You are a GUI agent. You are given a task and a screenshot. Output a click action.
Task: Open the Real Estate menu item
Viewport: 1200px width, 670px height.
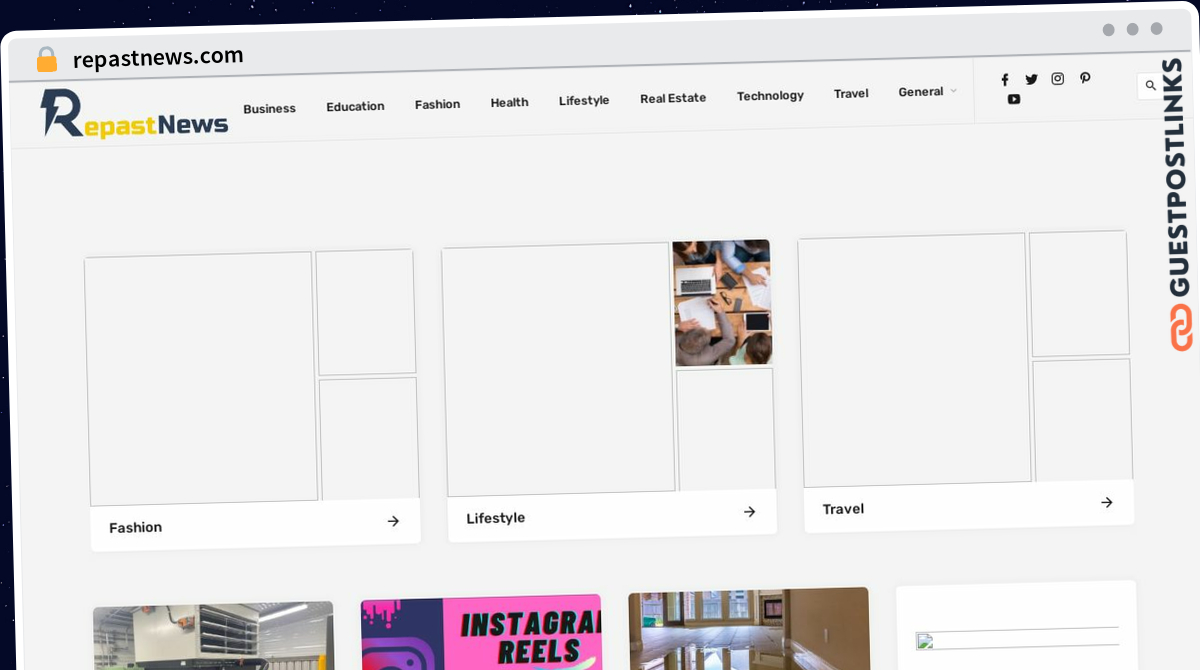tap(673, 98)
